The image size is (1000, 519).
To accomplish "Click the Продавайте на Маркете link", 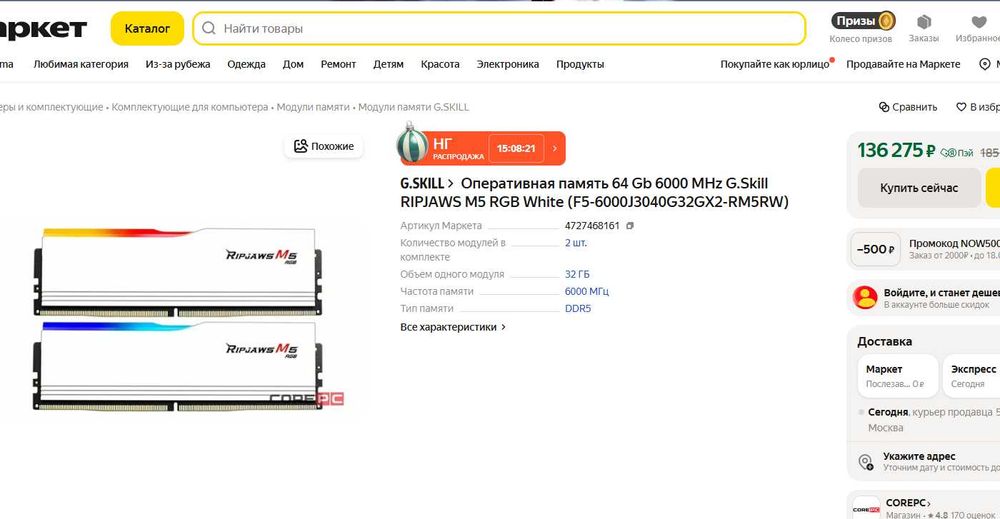I will 903,64.
